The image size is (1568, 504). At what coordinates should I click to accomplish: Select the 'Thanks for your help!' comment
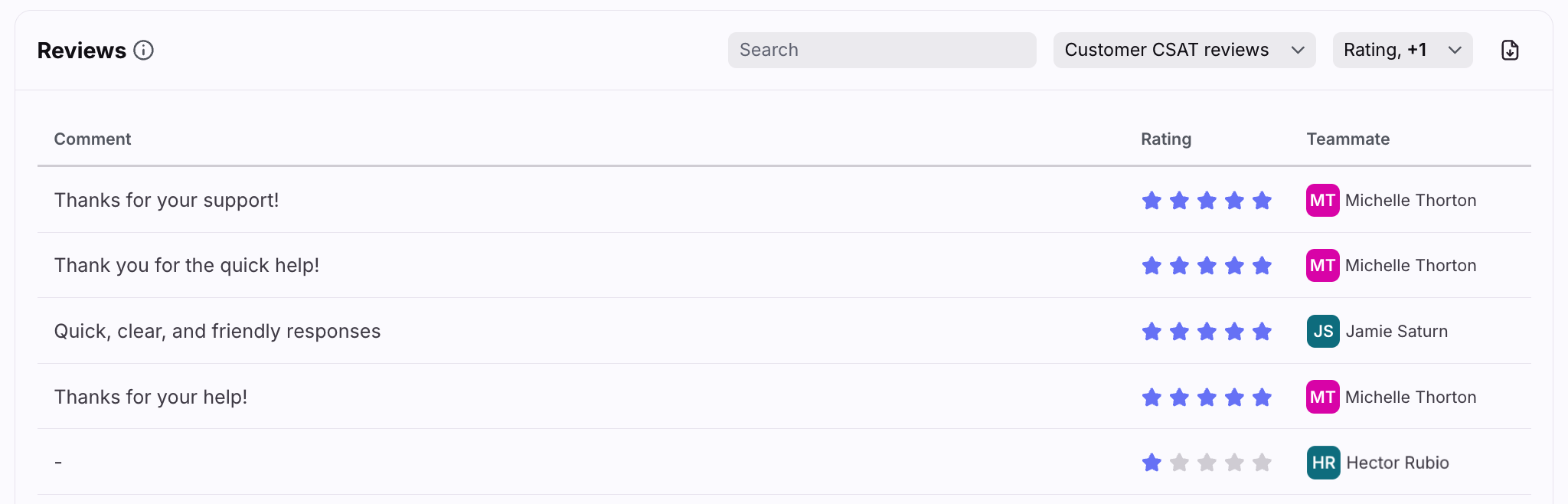151,398
